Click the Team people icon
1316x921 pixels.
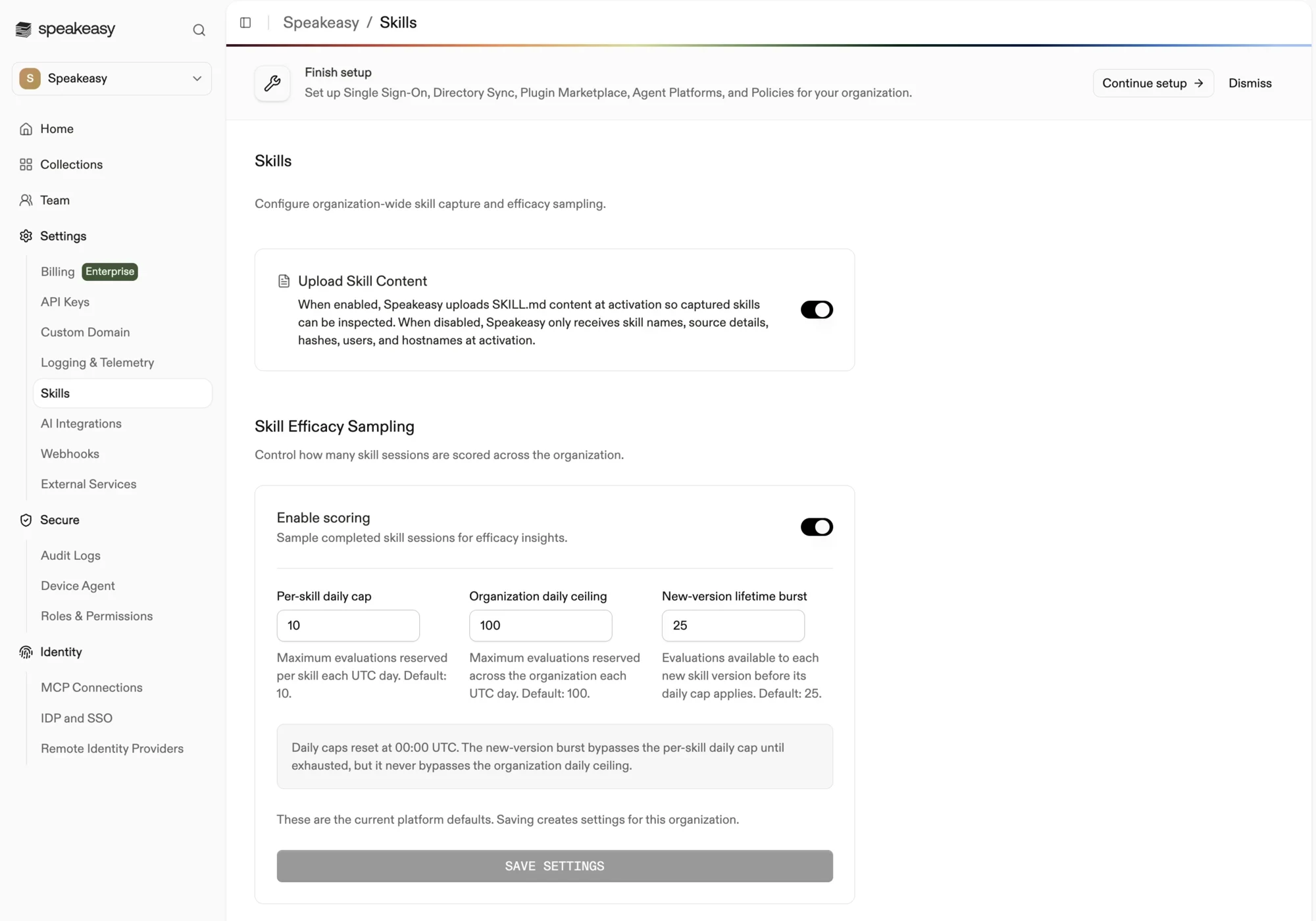26,200
